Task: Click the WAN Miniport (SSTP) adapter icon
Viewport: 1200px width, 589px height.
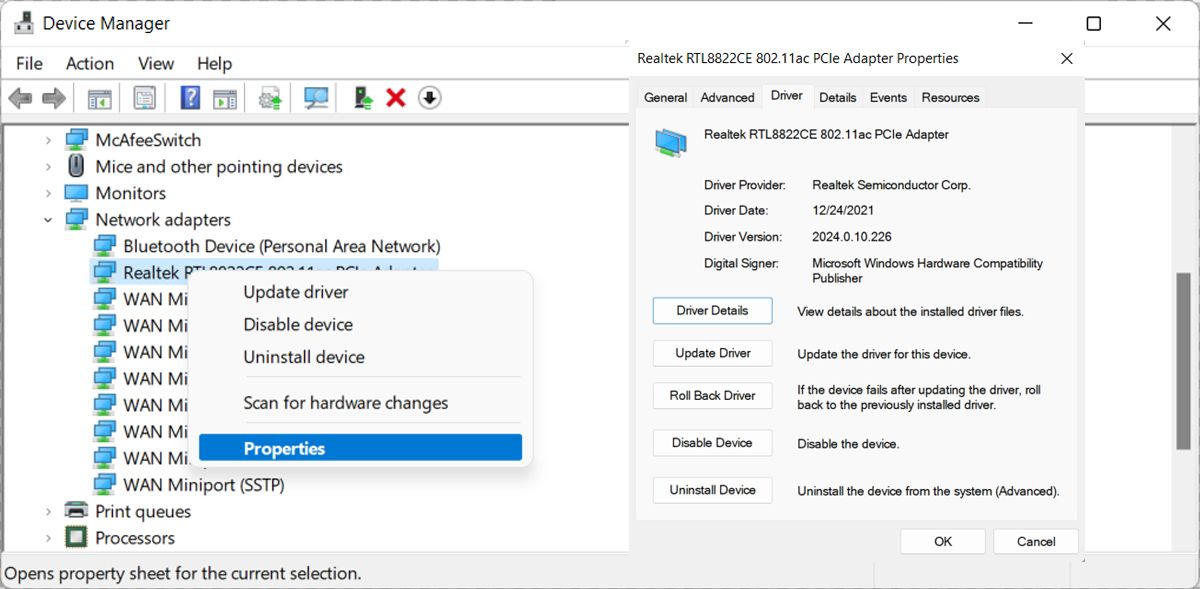Action: tap(104, 484)
